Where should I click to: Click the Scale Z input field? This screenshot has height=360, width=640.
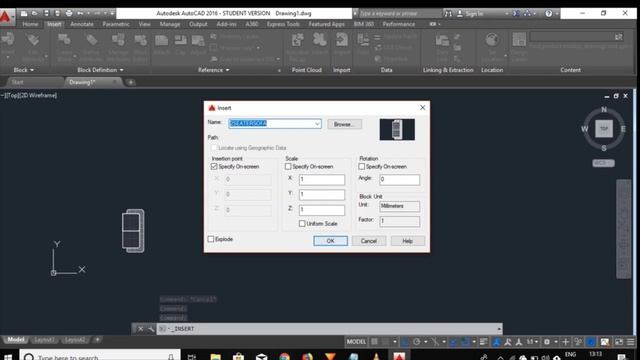point(322,210)
